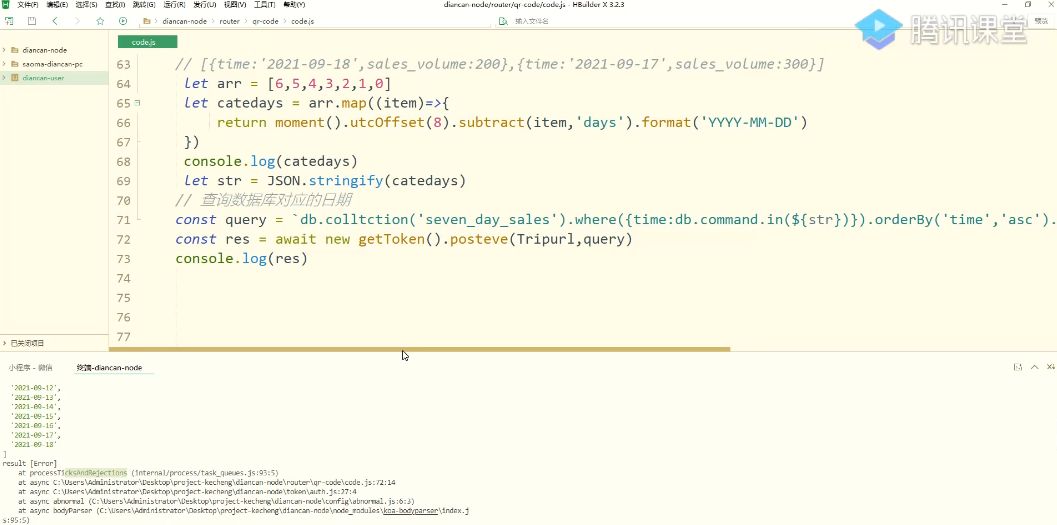
Task: Select the code.js editor tab
Action: 147,42
